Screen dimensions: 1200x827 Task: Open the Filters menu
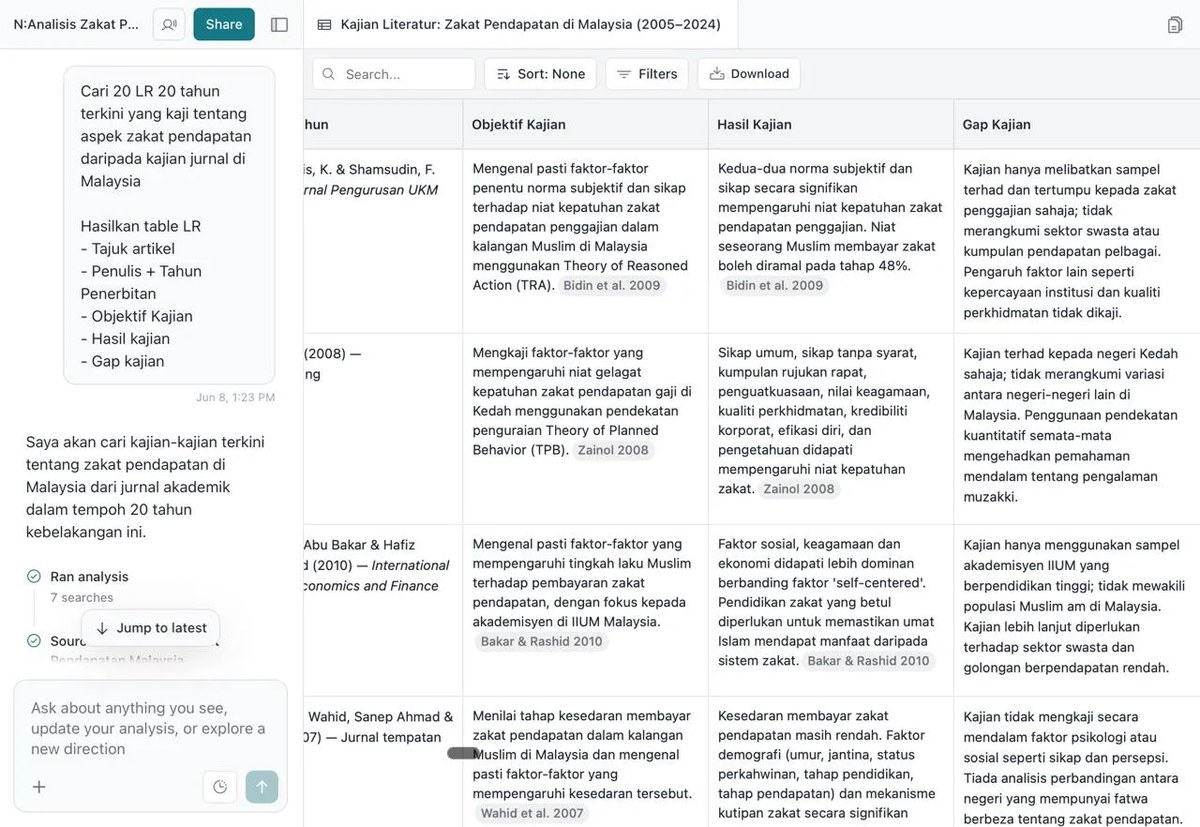tap(647, 74)
